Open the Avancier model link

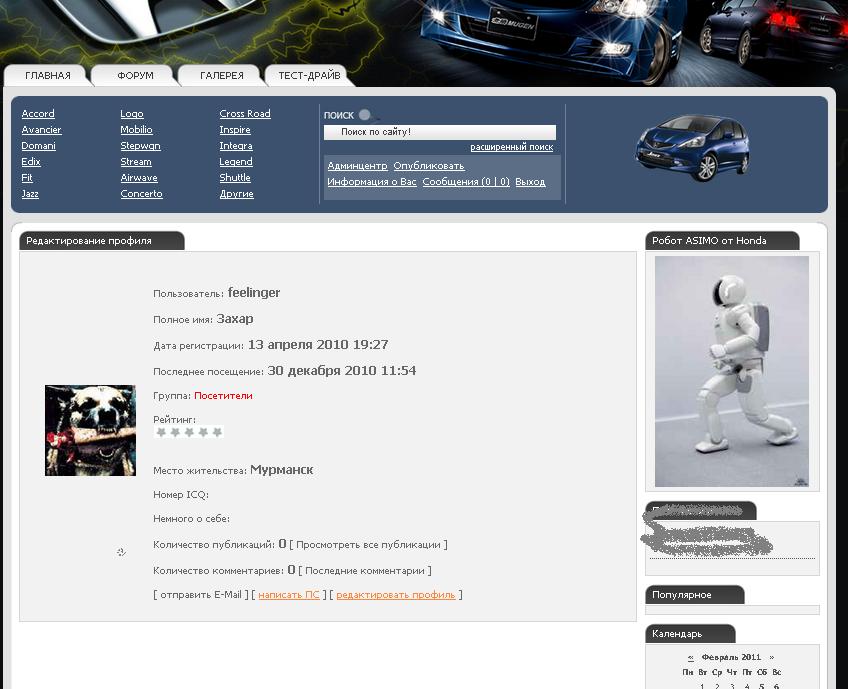[x=41, y=130]
